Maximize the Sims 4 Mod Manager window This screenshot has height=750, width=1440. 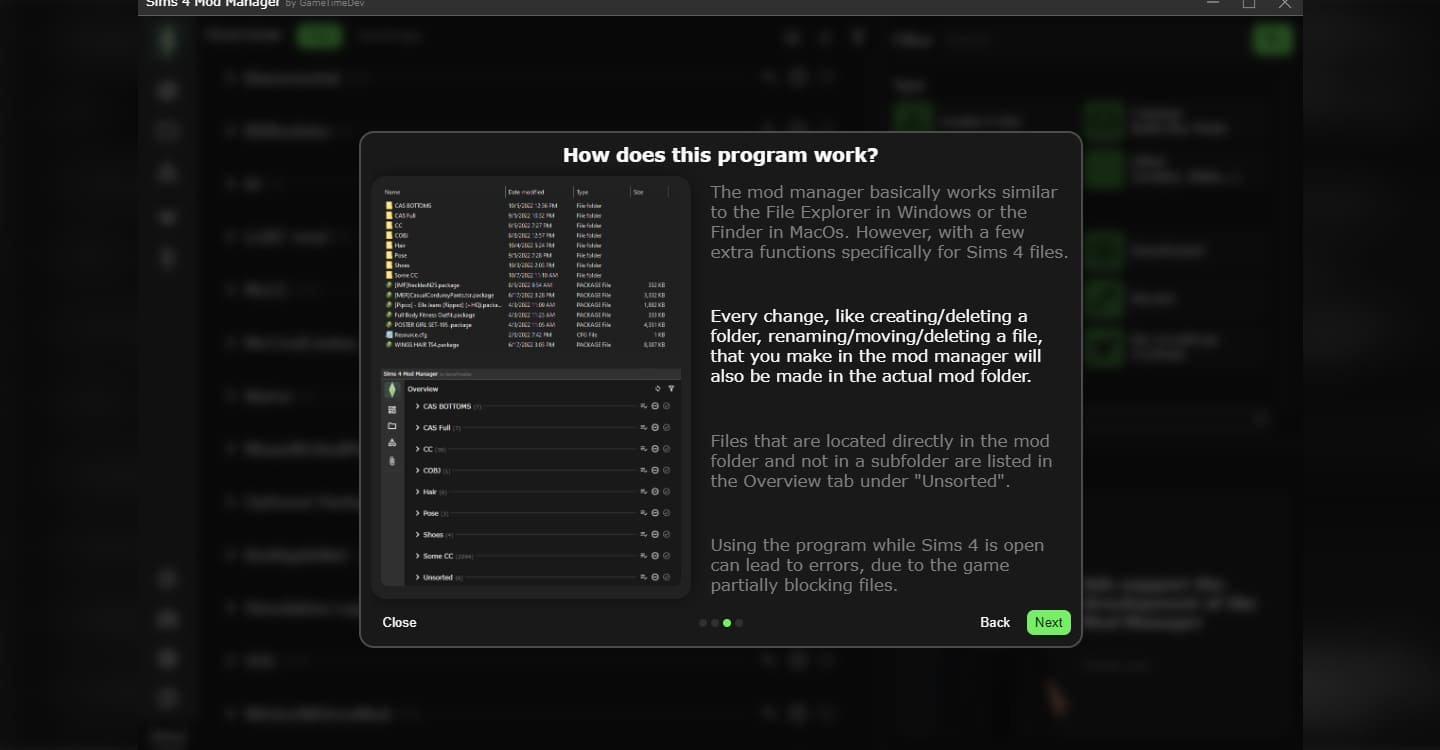click(x=1249, y=4)
